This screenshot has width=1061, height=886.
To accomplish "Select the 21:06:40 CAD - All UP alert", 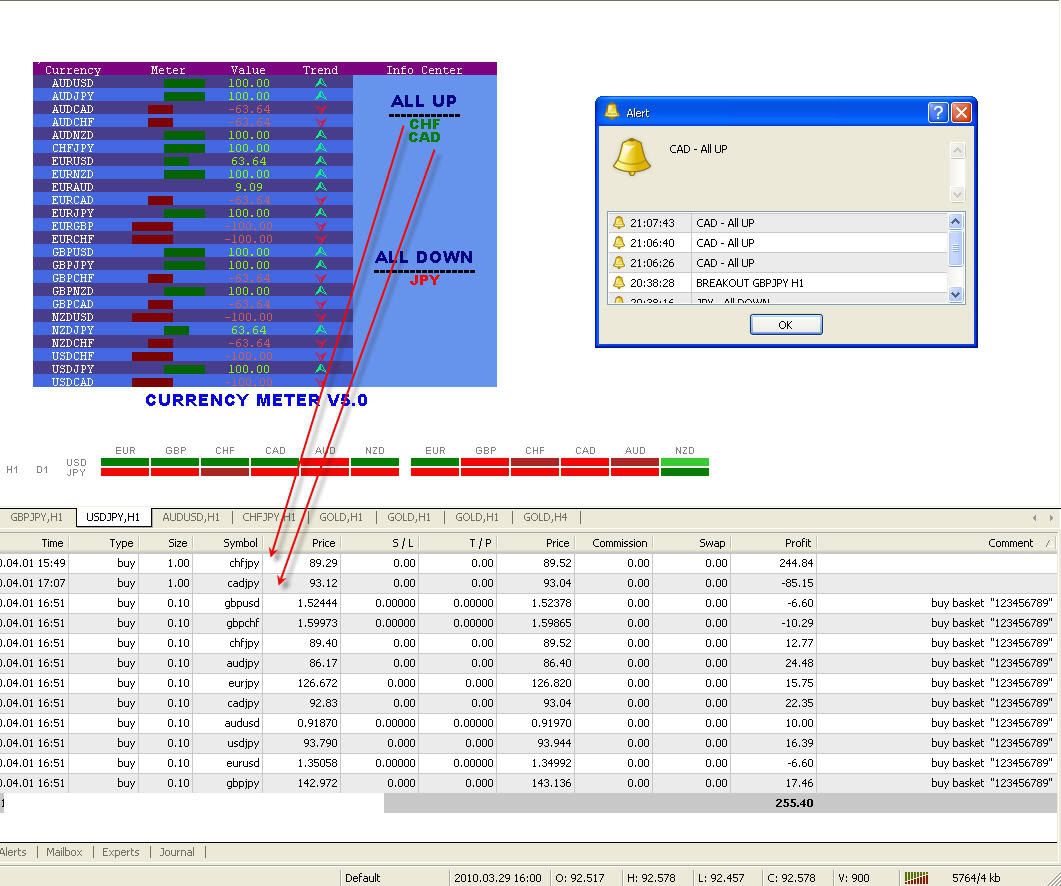I will [x=777, y=242].
